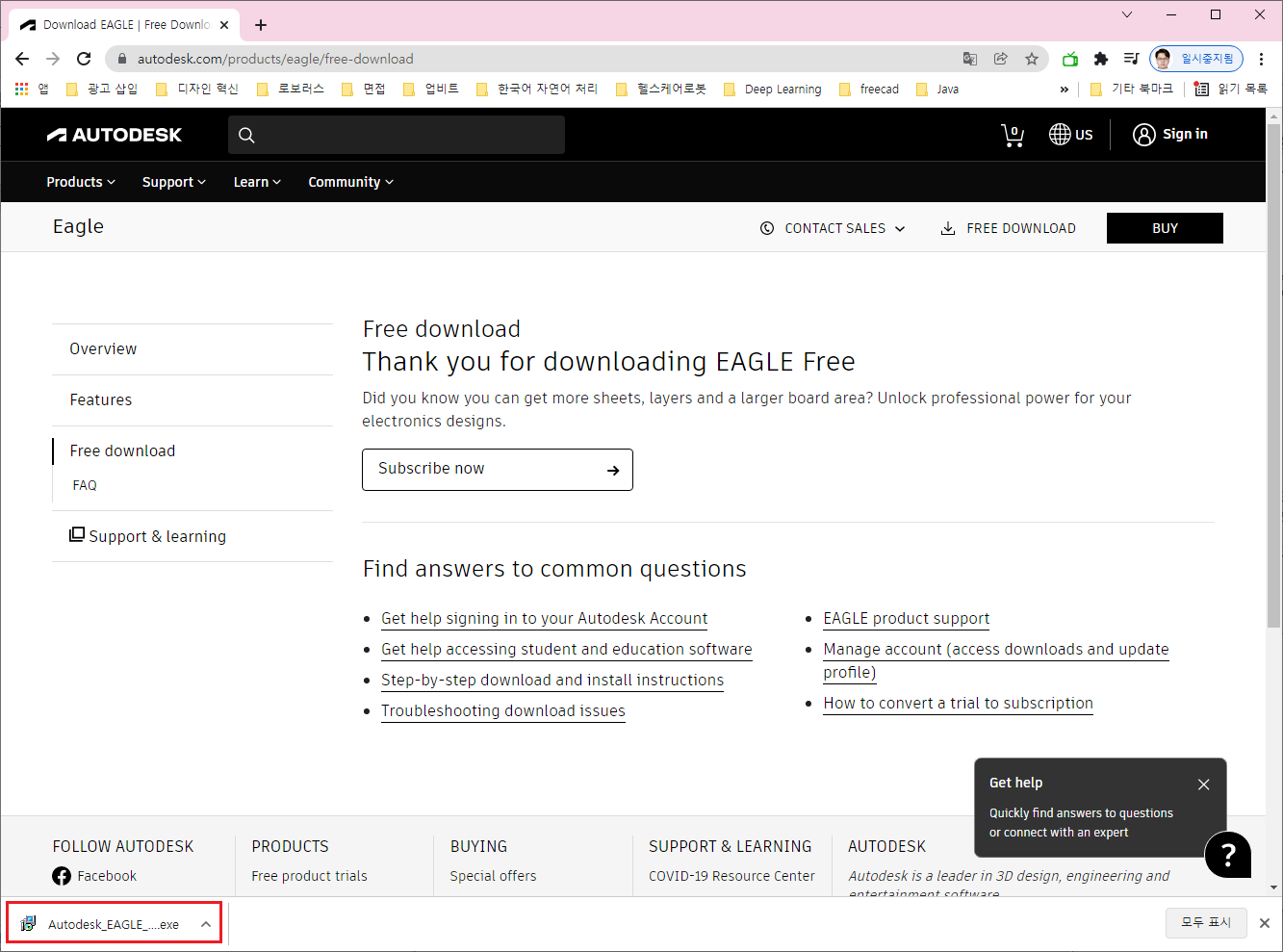Click the 모두 표시 show all button
The width and height of the screenshot is (1283, 952).
pos(1206,922)
